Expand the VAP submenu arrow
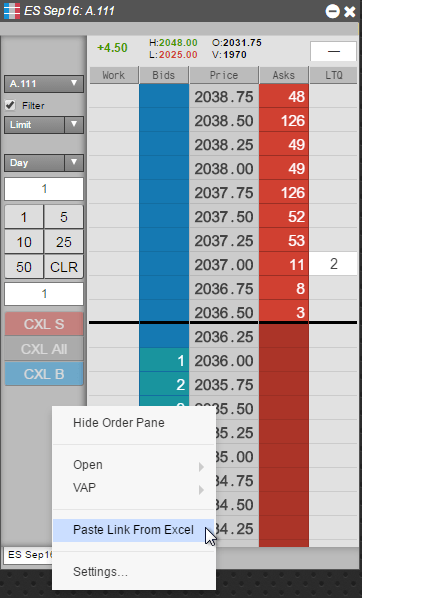Image resolution: width=438 pixels, height=598 pixels. click(201, 489)
